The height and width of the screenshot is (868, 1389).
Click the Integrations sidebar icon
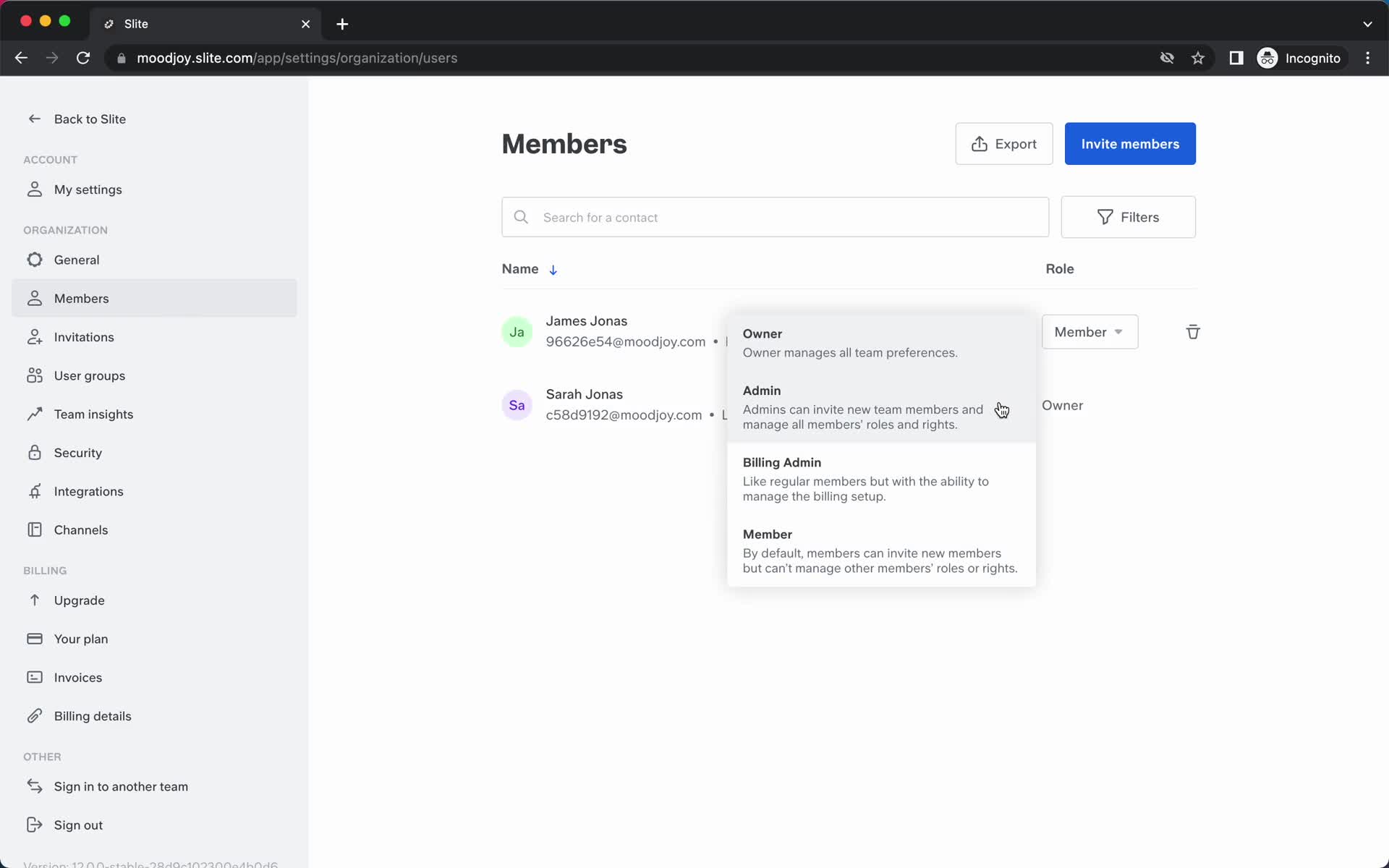pos(34,491)
